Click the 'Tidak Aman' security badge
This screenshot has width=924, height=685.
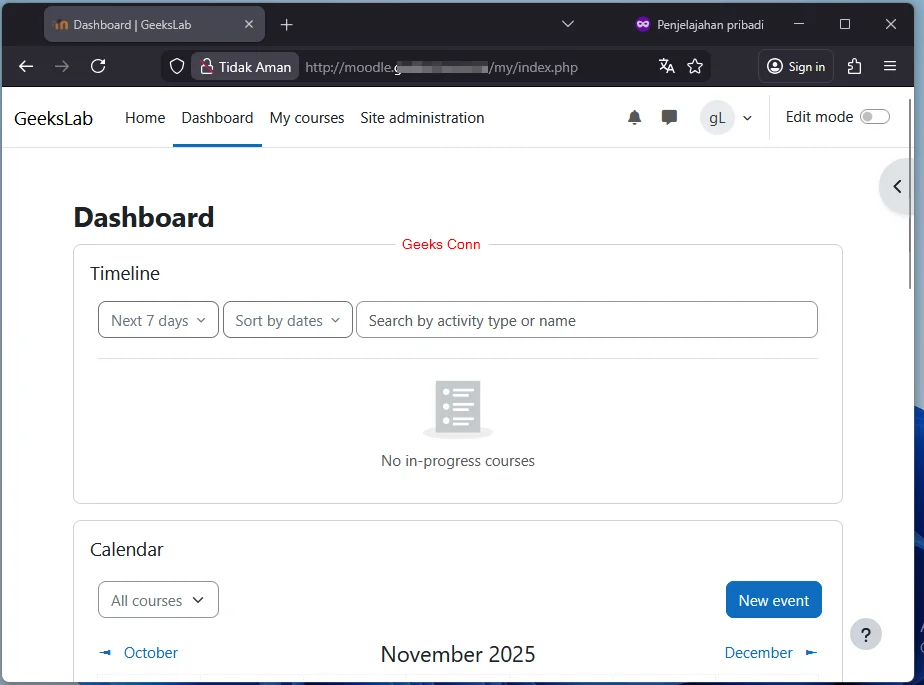coord(244,67)
